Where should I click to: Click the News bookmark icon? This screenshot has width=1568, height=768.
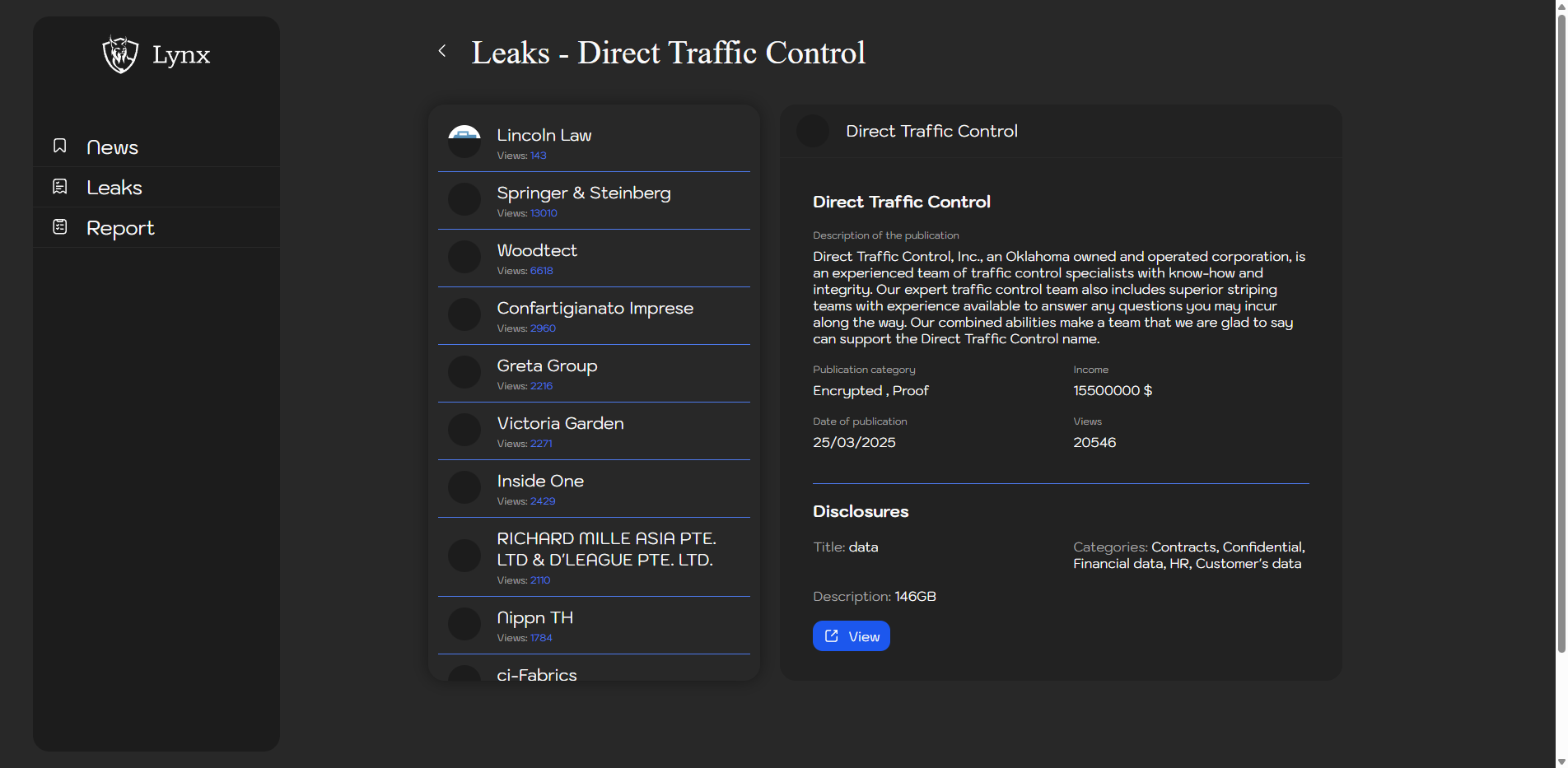(60, 147)
